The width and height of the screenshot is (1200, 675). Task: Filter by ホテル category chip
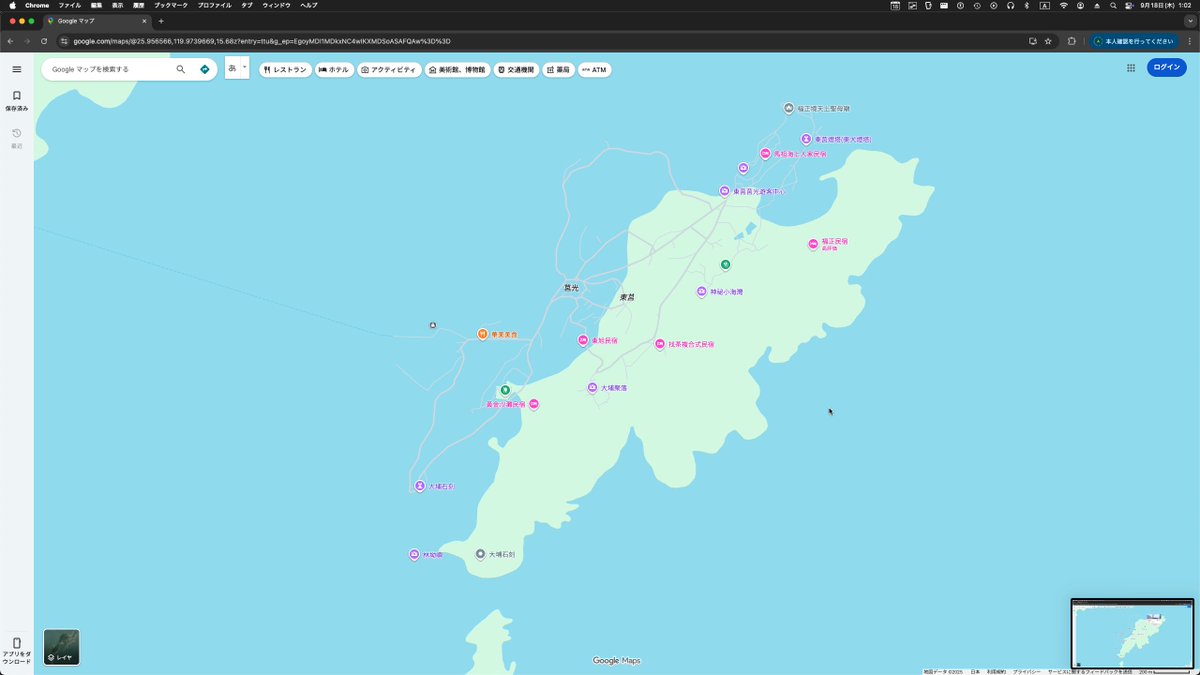334,70
